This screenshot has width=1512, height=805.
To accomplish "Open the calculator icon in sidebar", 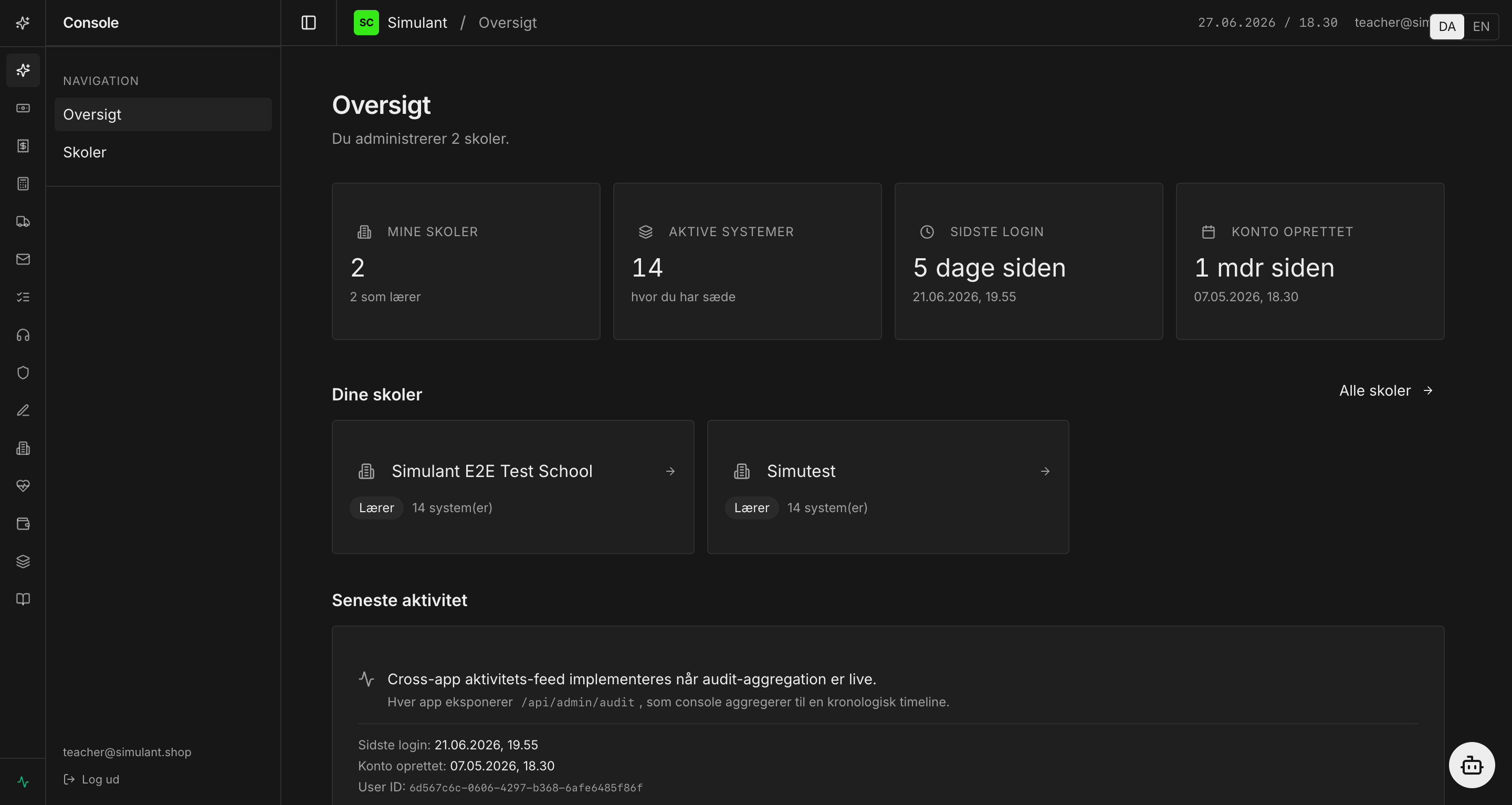I will tap(23, 184).
